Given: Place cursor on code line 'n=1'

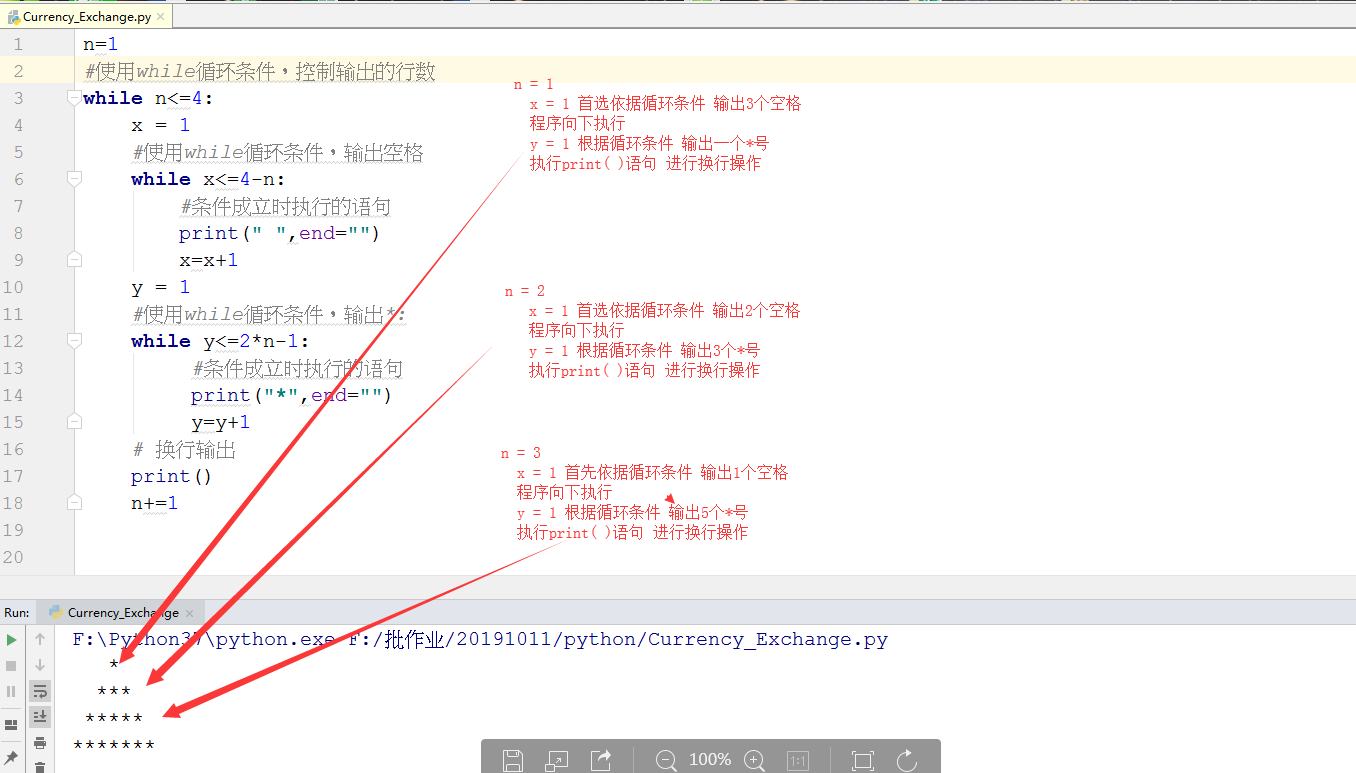Looking at the screenshot, I should (x=101, y=44).
